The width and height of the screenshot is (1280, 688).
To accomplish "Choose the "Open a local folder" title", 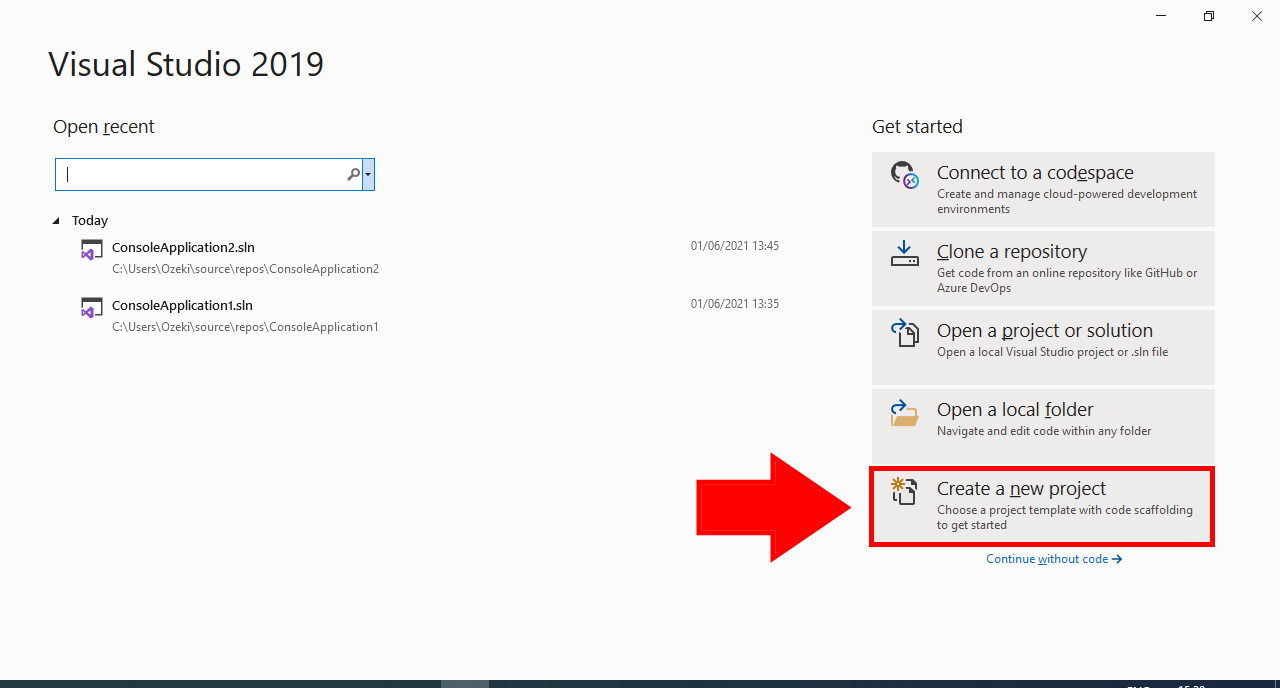I will [1015, 410].
